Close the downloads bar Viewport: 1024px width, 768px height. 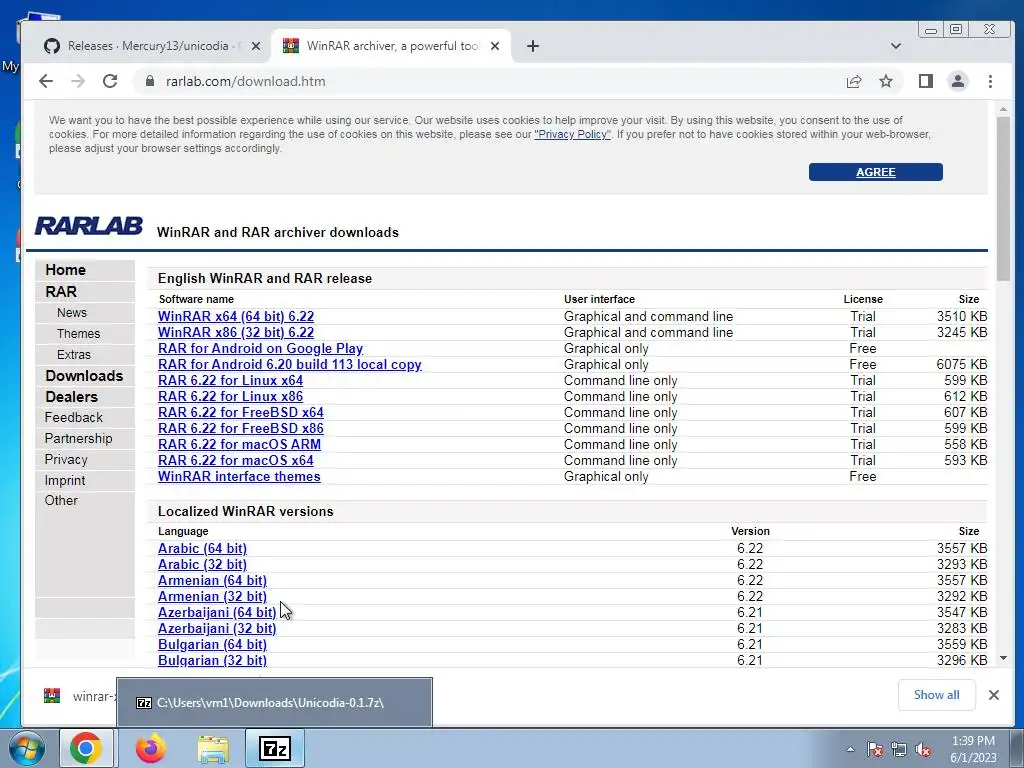994,695
